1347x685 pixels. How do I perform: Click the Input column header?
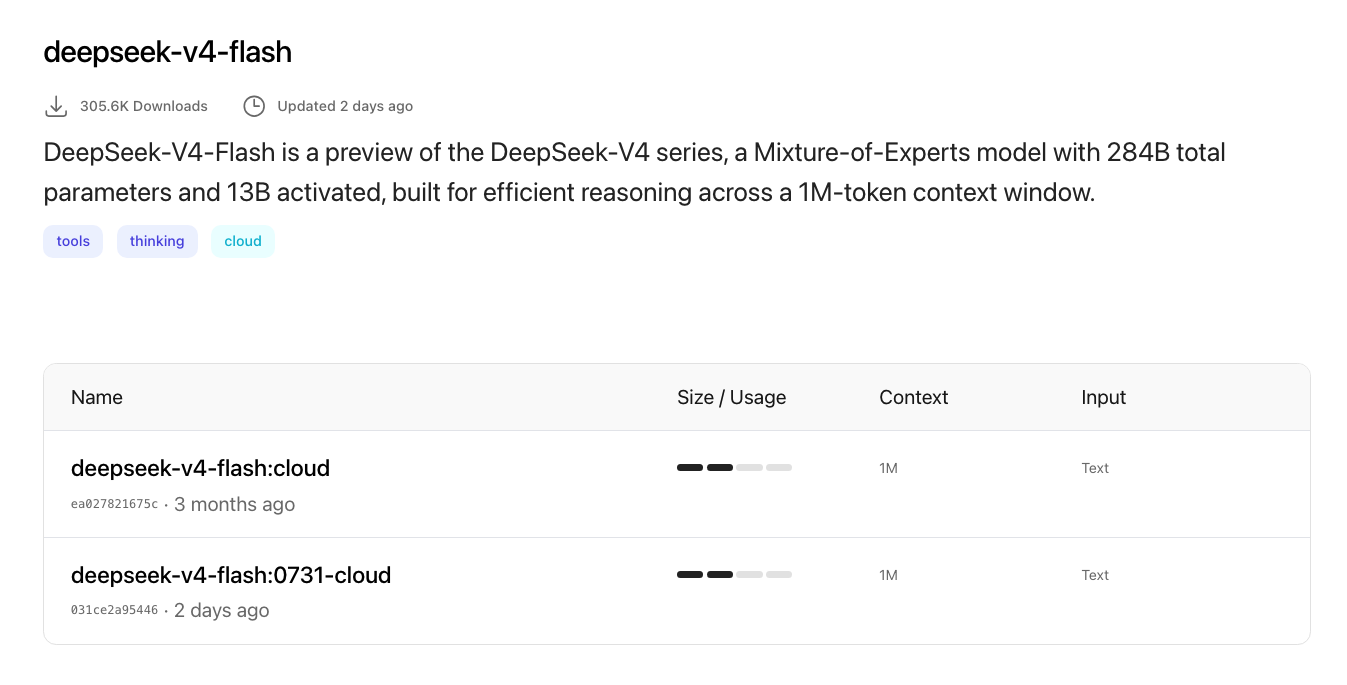(x=1103, y=397)
